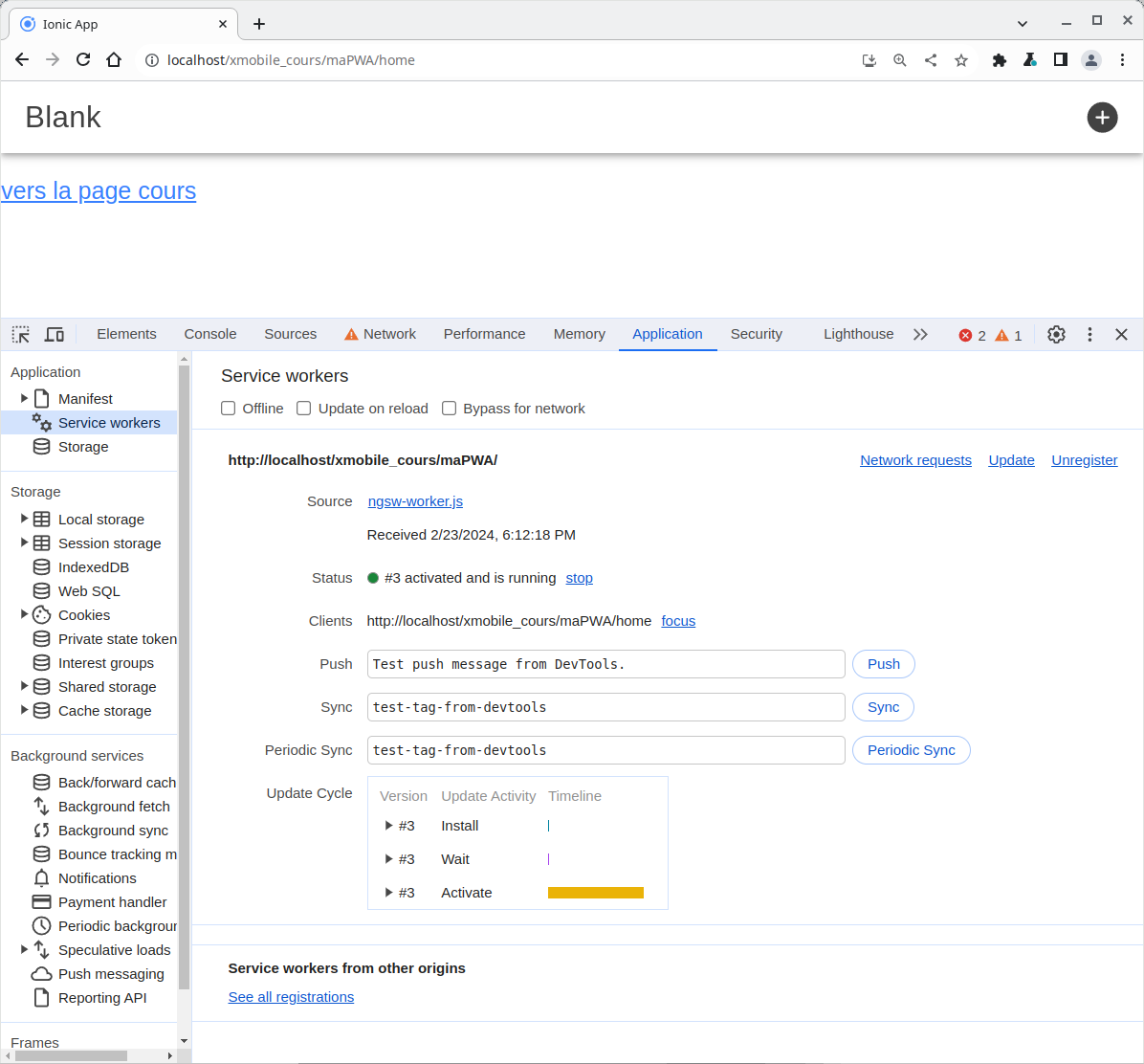
Task: Open the browser extensions puzzle icon
Action: click(1000, 60)
